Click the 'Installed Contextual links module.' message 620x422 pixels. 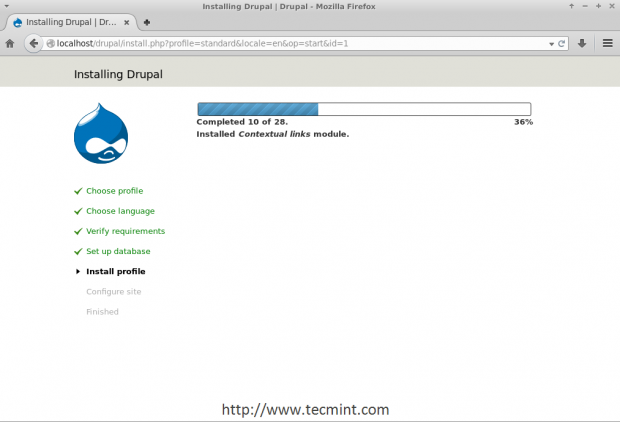point(273,134)
